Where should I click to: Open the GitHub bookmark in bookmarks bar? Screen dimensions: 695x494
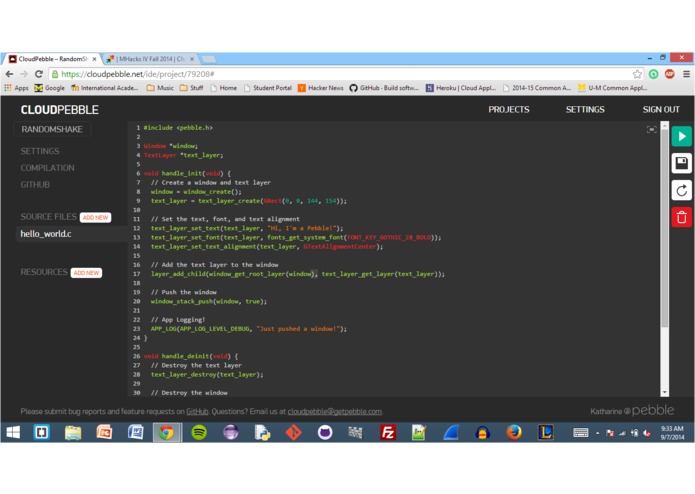(384, 88)
